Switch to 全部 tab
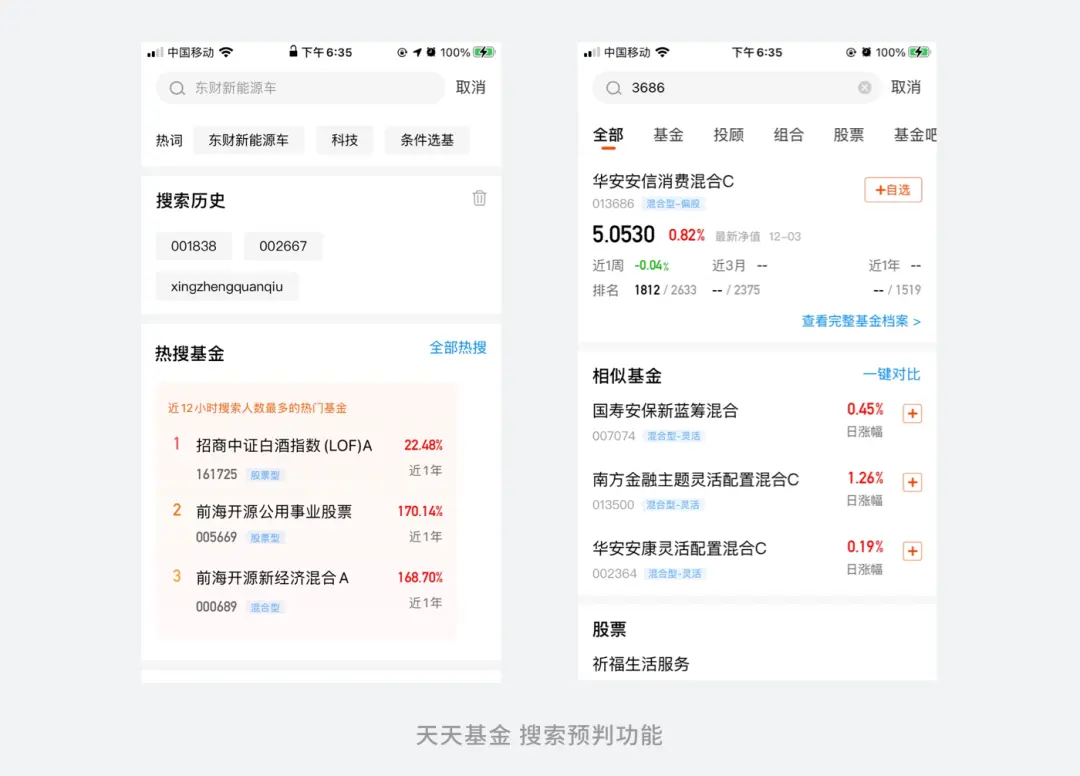 608,135
